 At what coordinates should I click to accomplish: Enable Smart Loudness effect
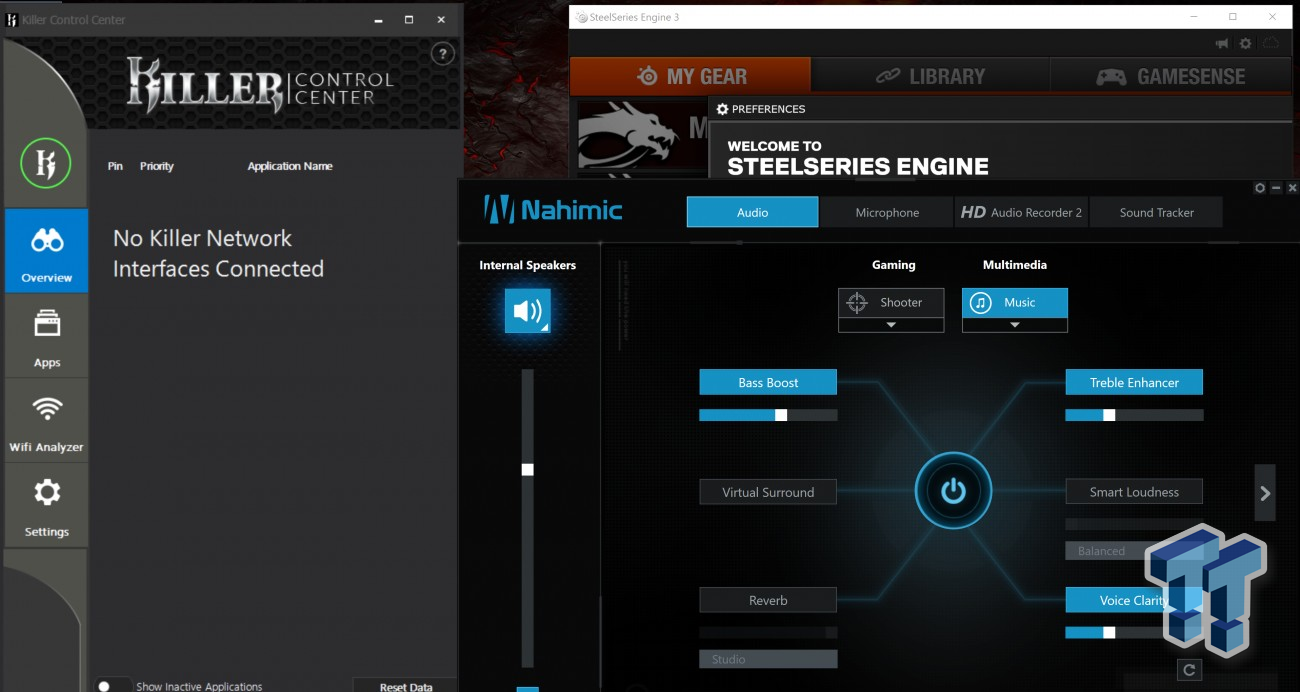[1134, 492]
